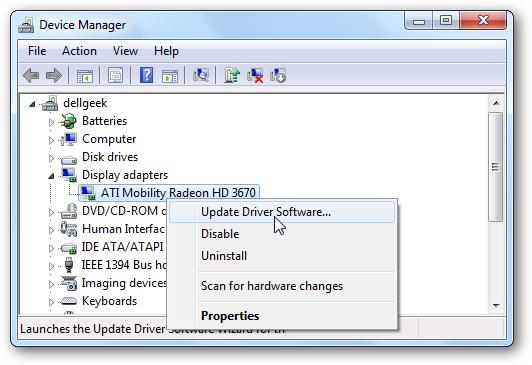Click the blue Help question mark icon
The image size is (532, 365).
pyautogui.click(x=146, y=75)
